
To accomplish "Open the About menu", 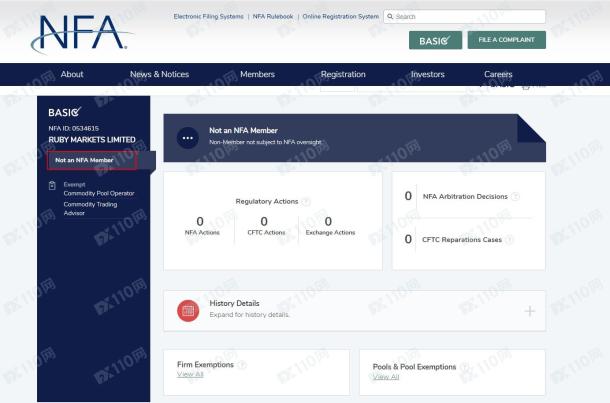I will click(72, 74).
